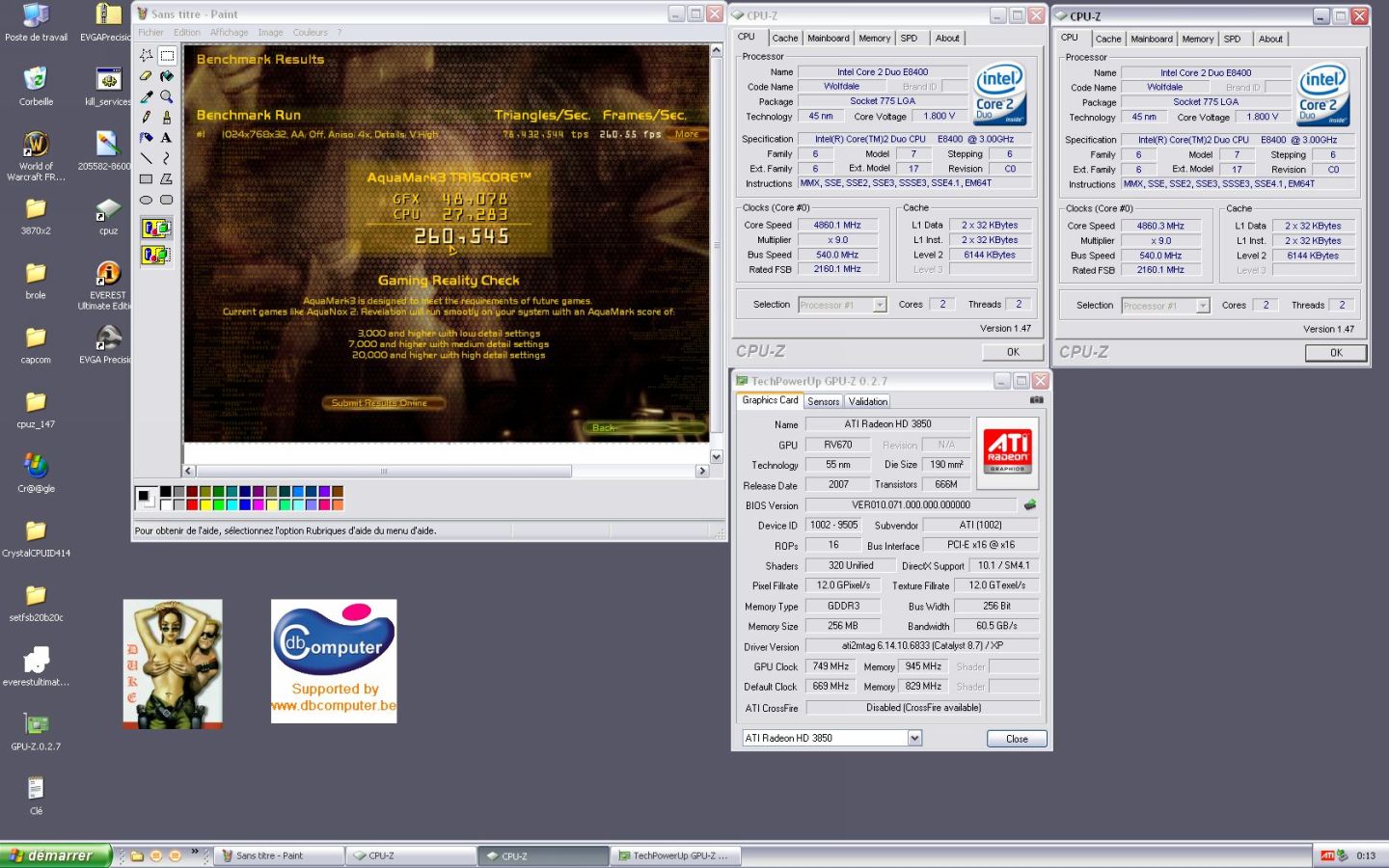
Task: Switch to Sans titre - Paint taskbar button
Action: (279, 855)
